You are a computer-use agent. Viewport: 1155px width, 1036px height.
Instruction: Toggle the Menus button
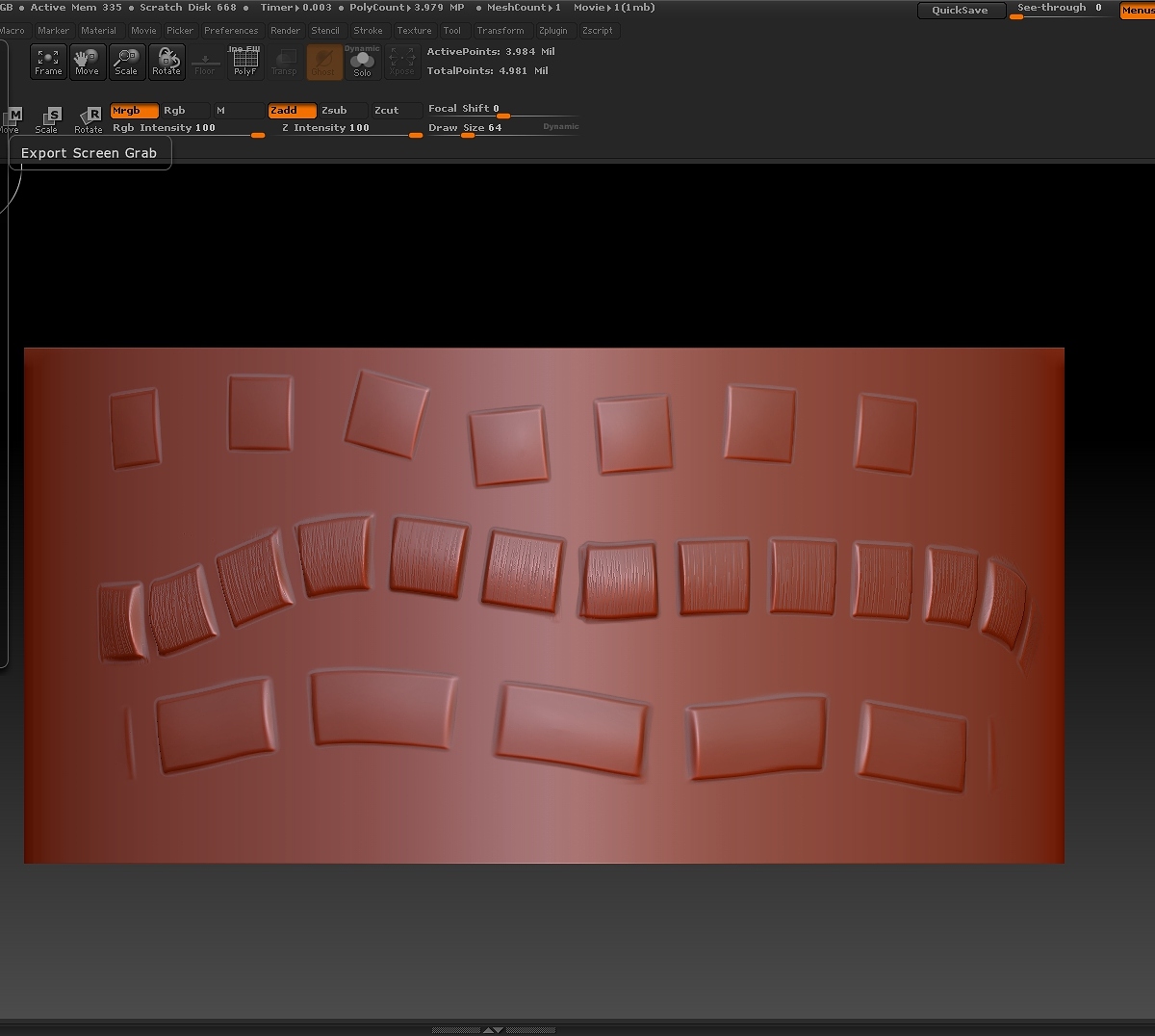point(1138,11)
